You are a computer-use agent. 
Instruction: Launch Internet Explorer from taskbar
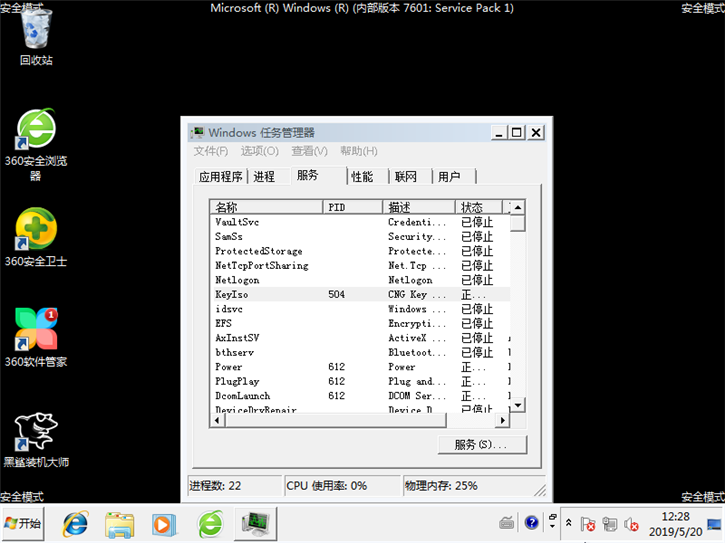point(75,524)
